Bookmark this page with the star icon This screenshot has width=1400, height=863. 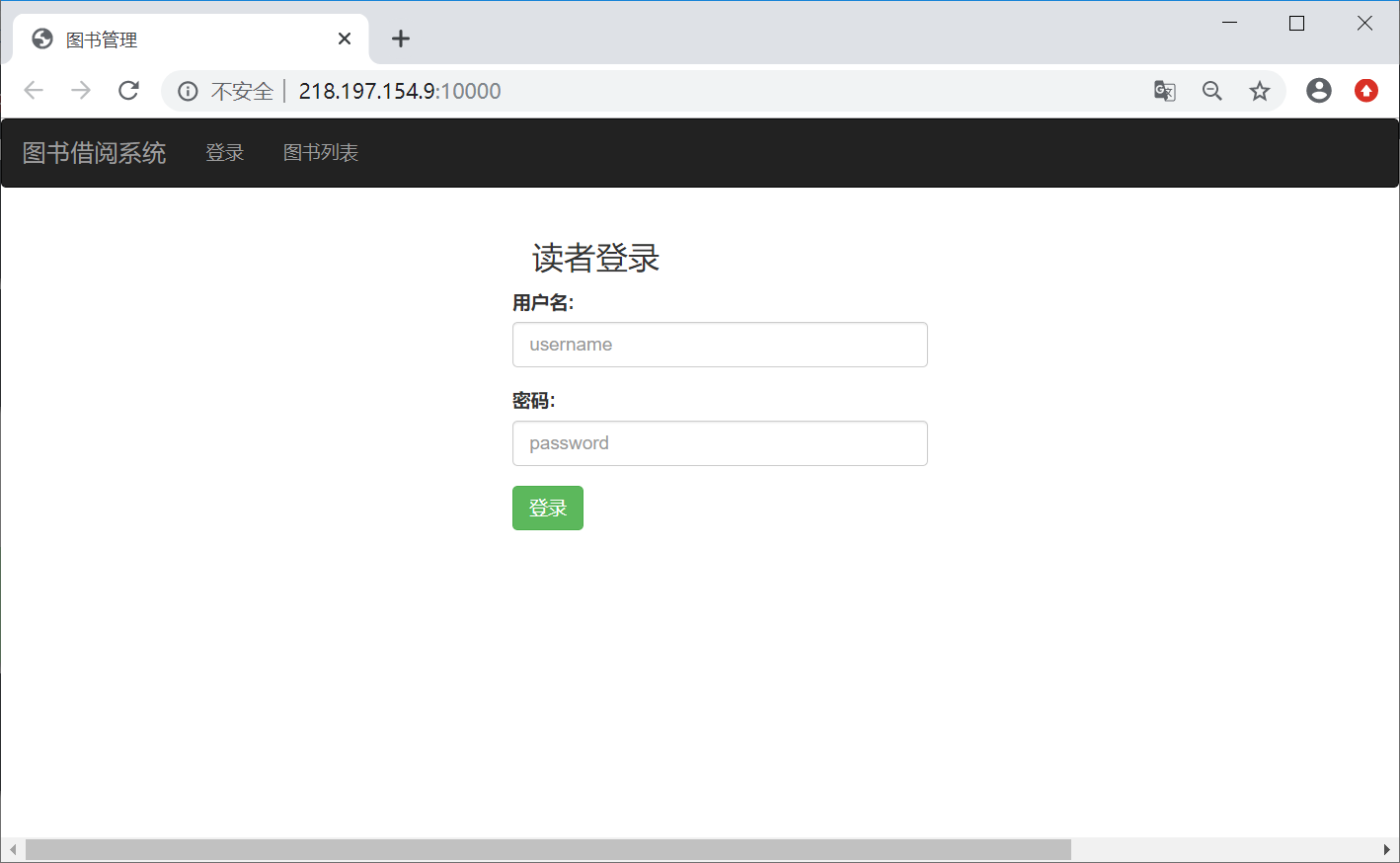[x=1260, y=91]
